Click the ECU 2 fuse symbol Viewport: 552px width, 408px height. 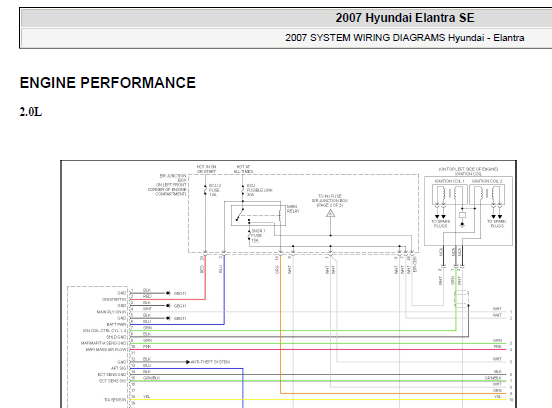(205, 190)
